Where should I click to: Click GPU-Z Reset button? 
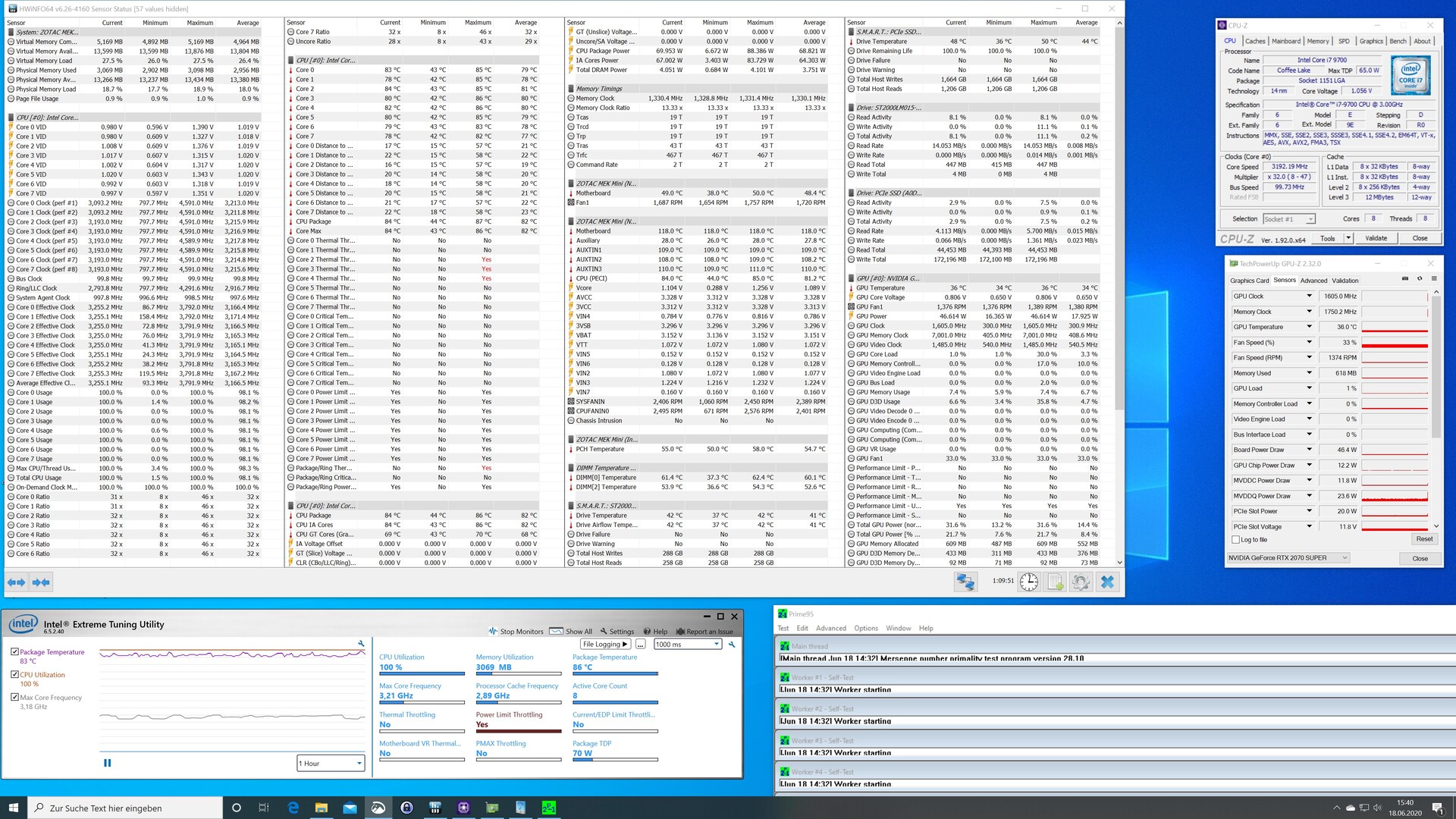(1423, 539)
